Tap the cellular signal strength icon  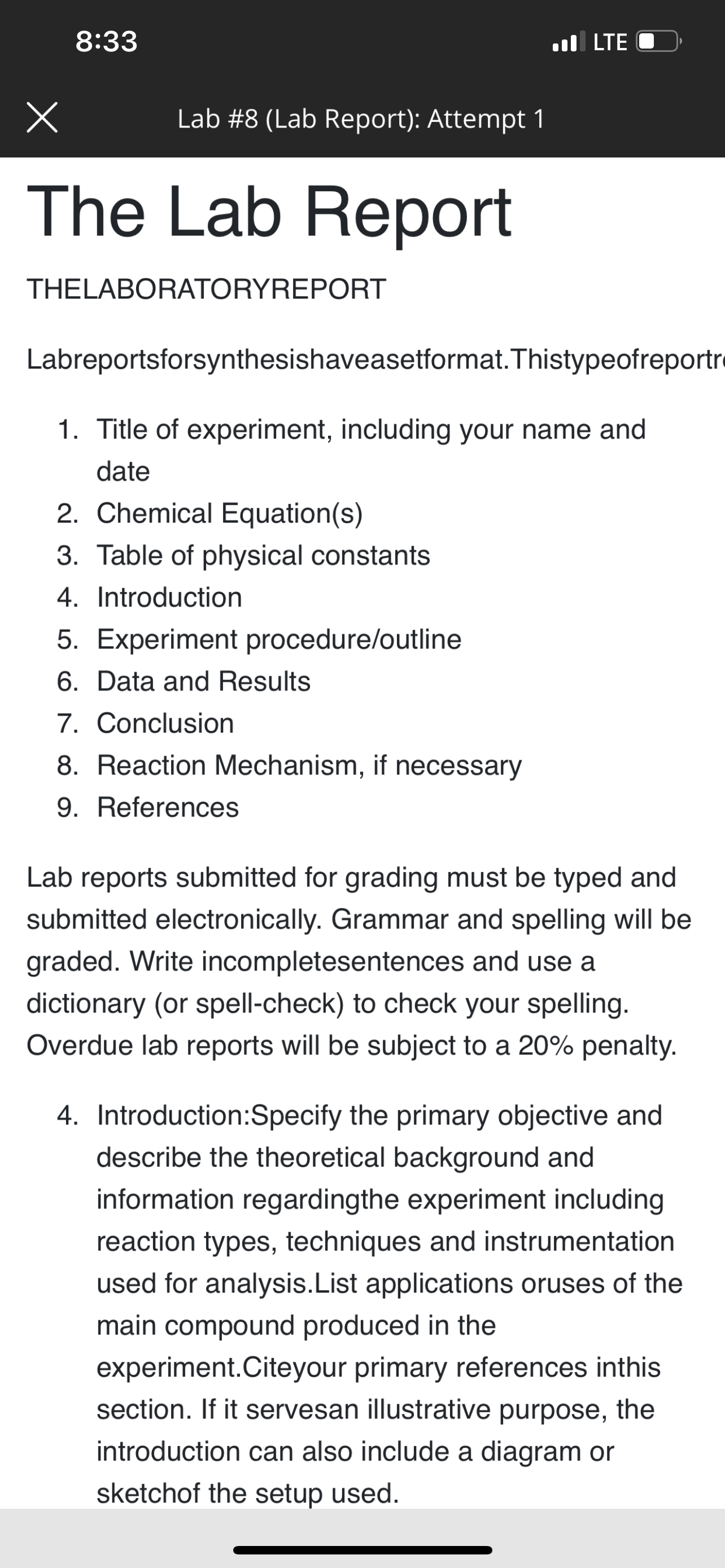coord(568,41)
